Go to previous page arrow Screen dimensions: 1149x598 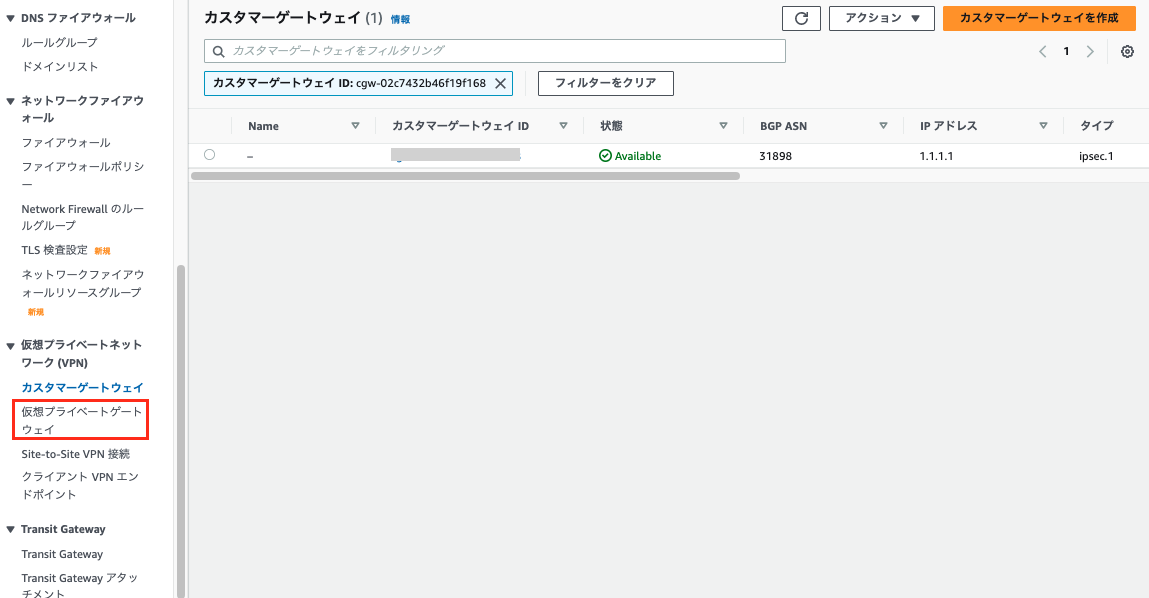pos(1043,52)
